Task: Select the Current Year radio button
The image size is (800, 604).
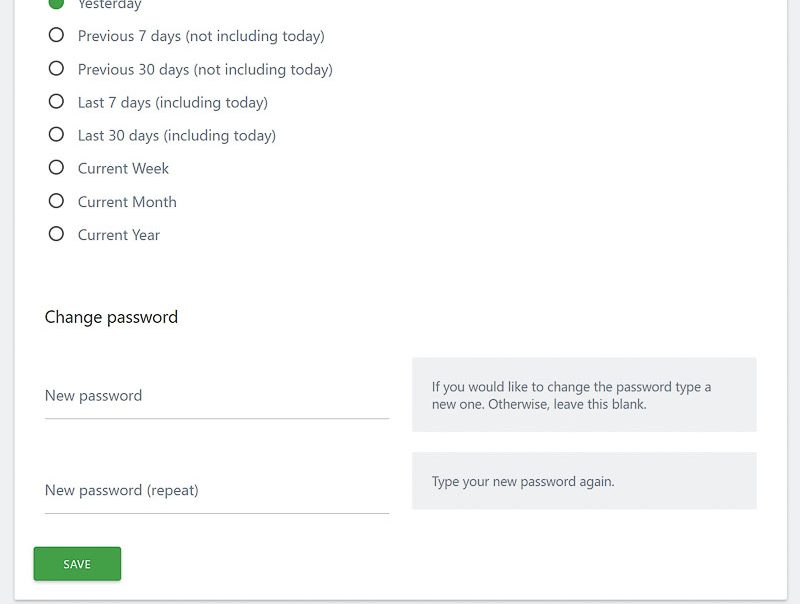Action: tap(56, 234)
